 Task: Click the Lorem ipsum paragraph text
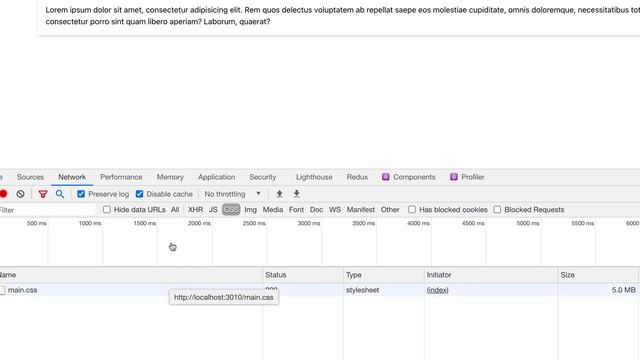tap(343, 16)
